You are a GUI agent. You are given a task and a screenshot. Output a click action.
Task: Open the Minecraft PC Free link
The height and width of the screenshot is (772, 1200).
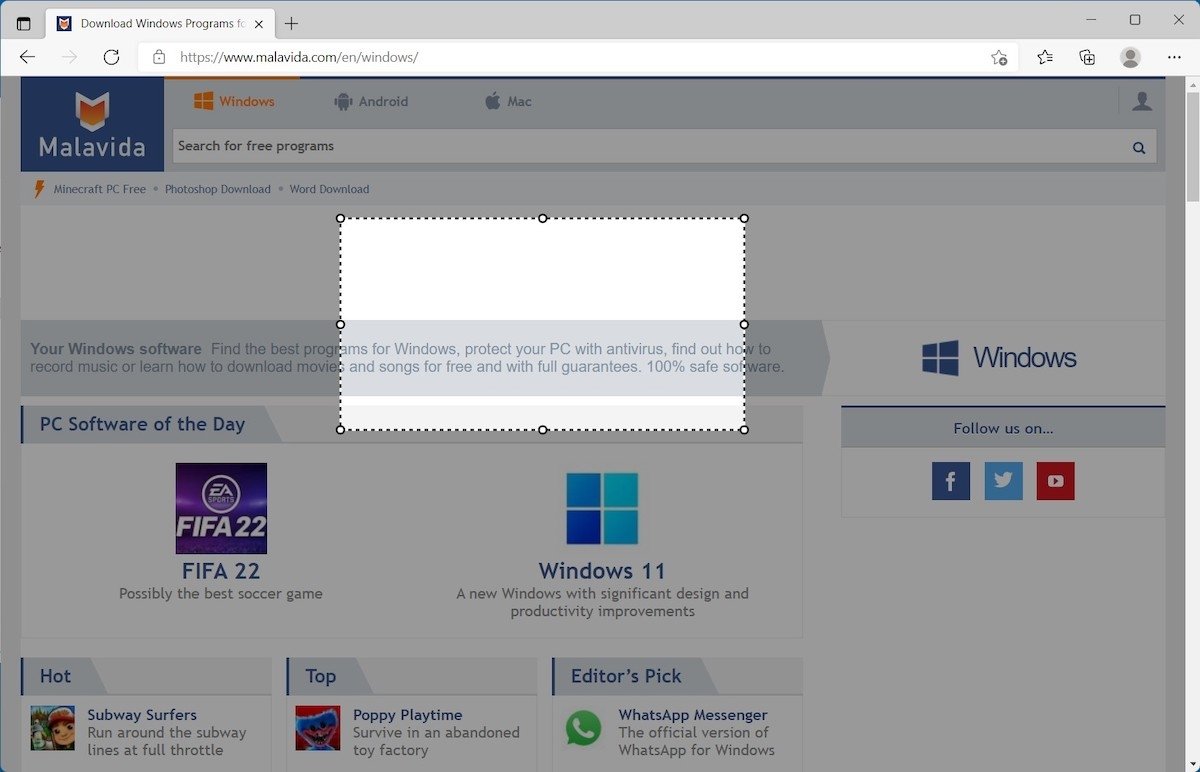click(99, 189)
